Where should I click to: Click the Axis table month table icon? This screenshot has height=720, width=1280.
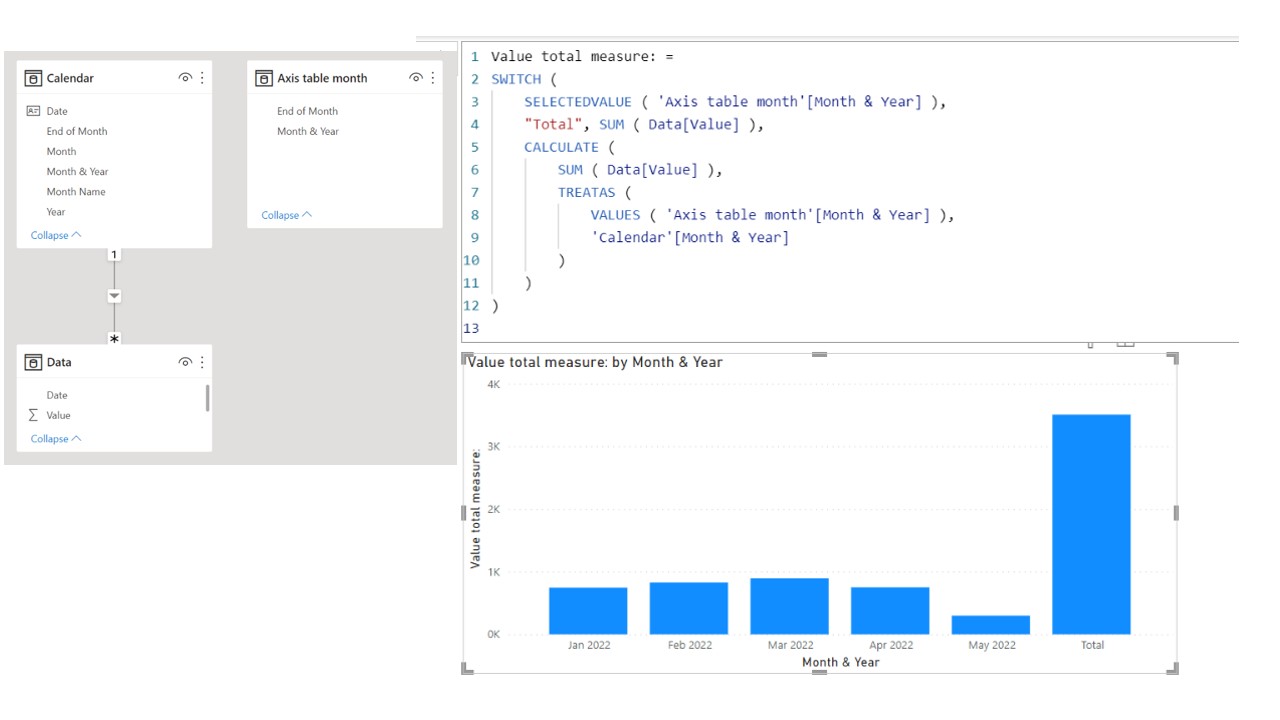264,78
